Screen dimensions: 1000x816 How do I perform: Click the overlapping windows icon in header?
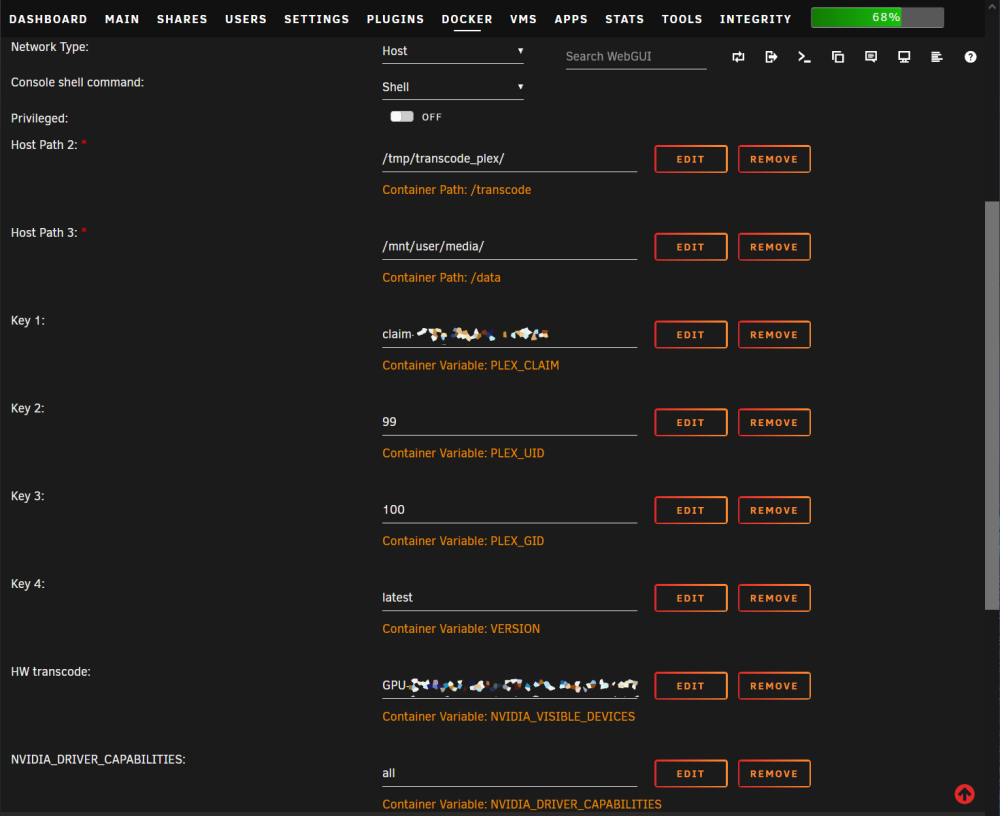click(x=837, y=57)
